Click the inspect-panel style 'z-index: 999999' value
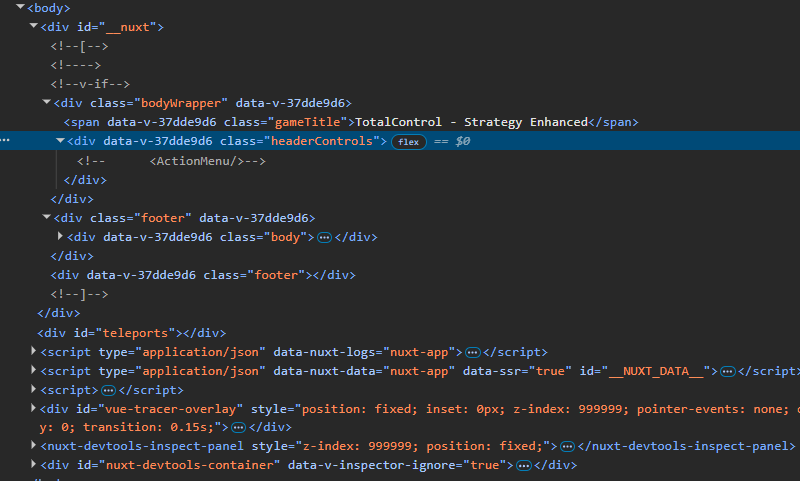 357,446
